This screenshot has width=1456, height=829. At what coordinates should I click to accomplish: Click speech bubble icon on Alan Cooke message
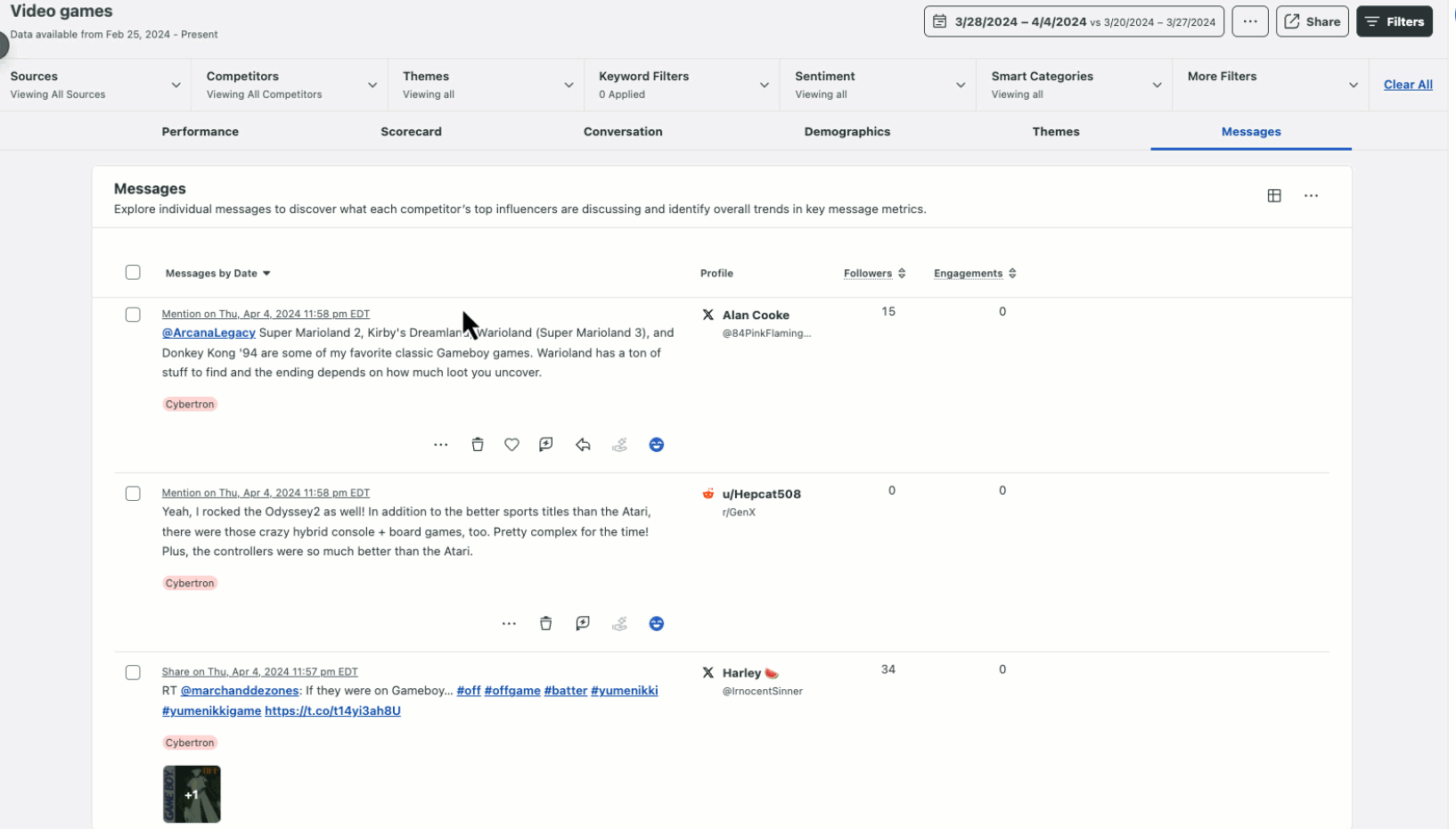[x=546, y=445]
